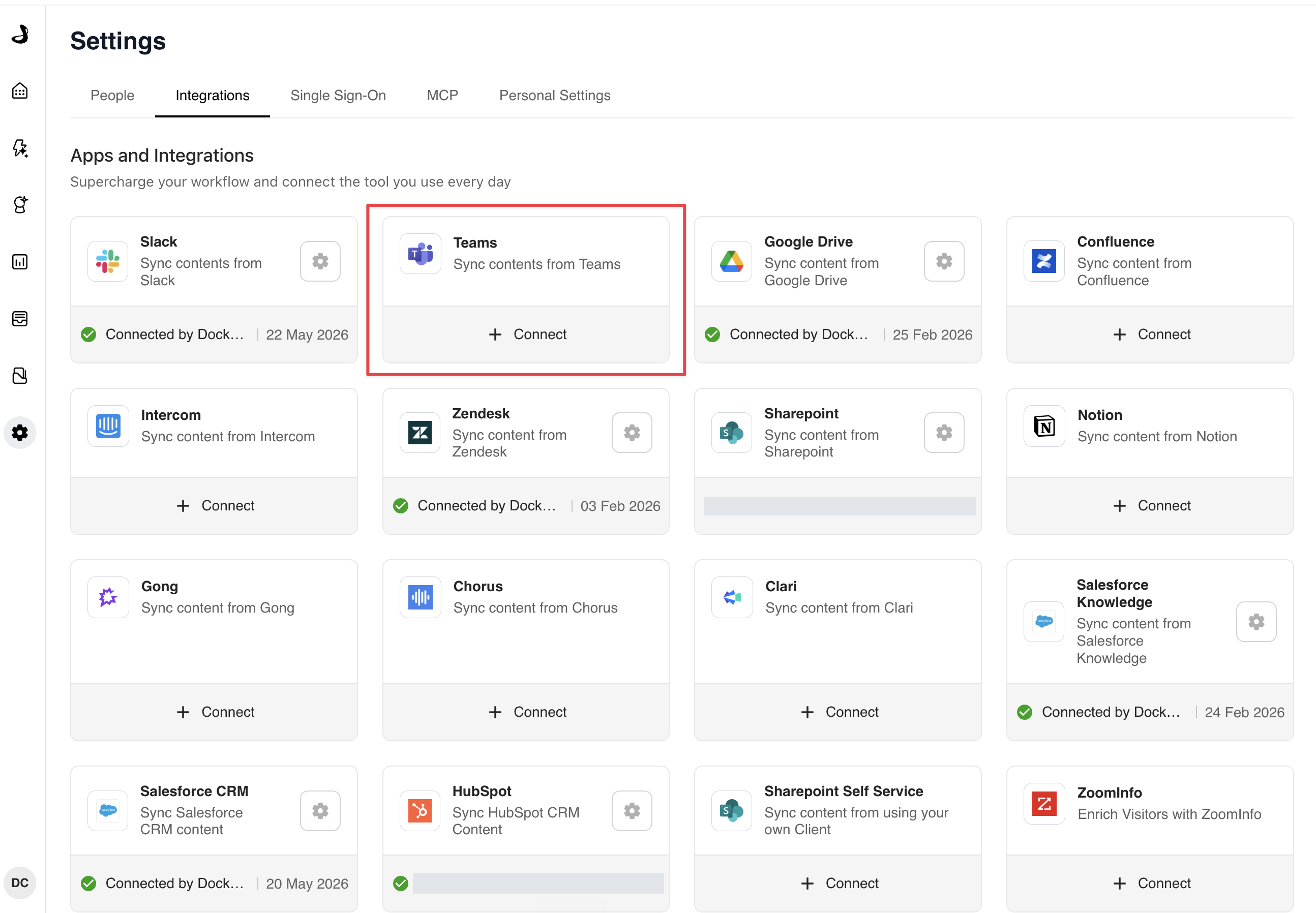Open the MCP tab
The image size is (1316, 913).
point(442,96)
